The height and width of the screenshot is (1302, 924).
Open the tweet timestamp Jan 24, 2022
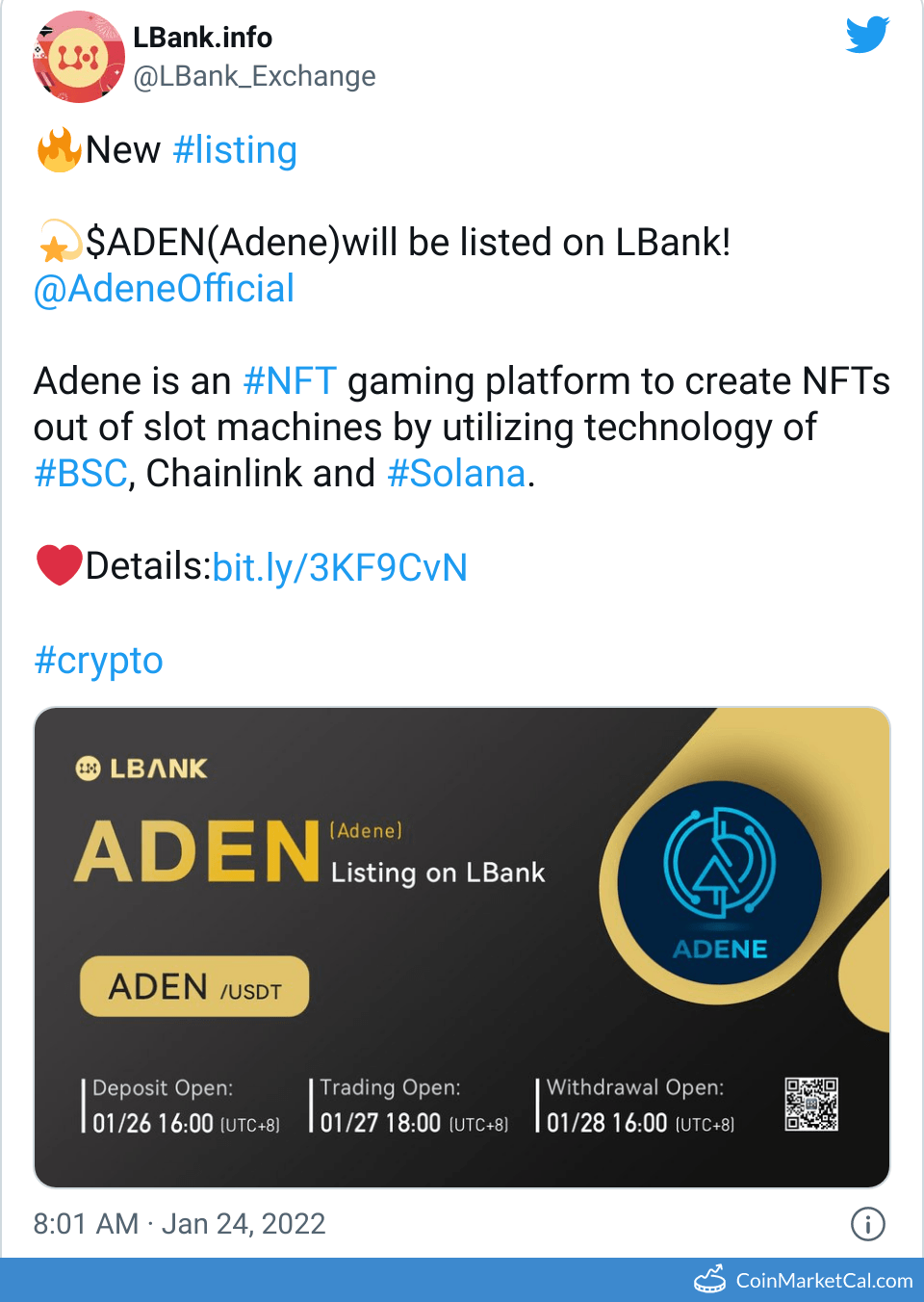click(x=179, y=1224)
